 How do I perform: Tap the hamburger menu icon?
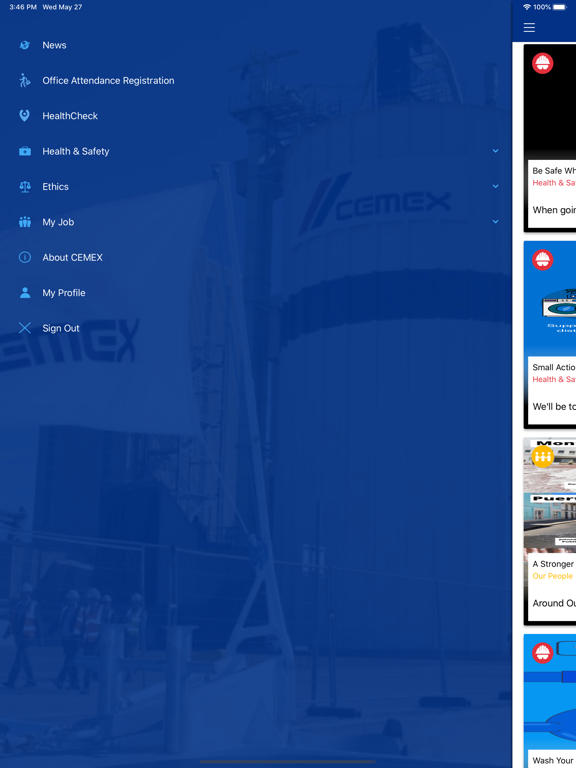click(x=529, y=27)
